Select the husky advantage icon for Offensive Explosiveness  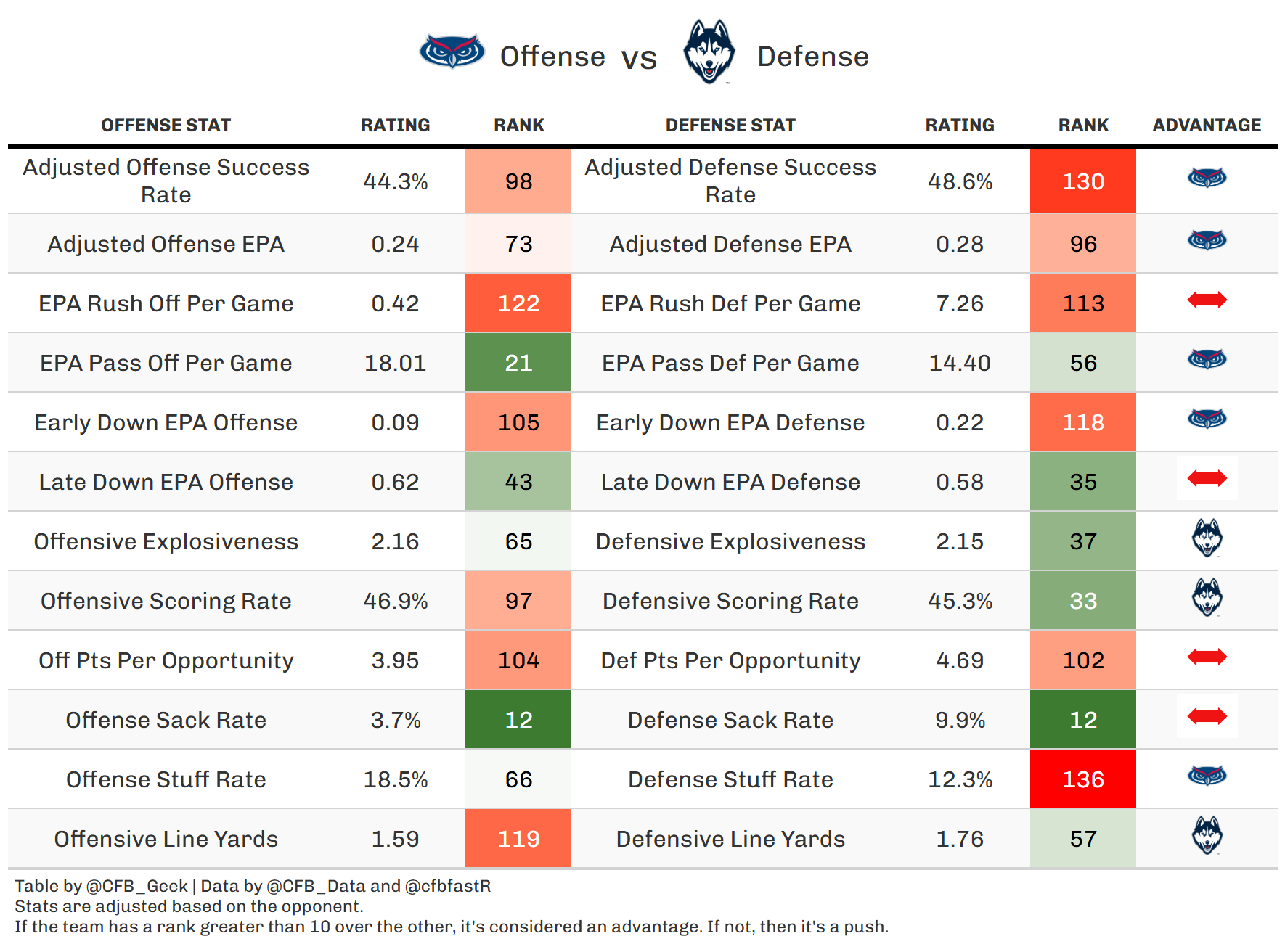[x=1207, y=538]
